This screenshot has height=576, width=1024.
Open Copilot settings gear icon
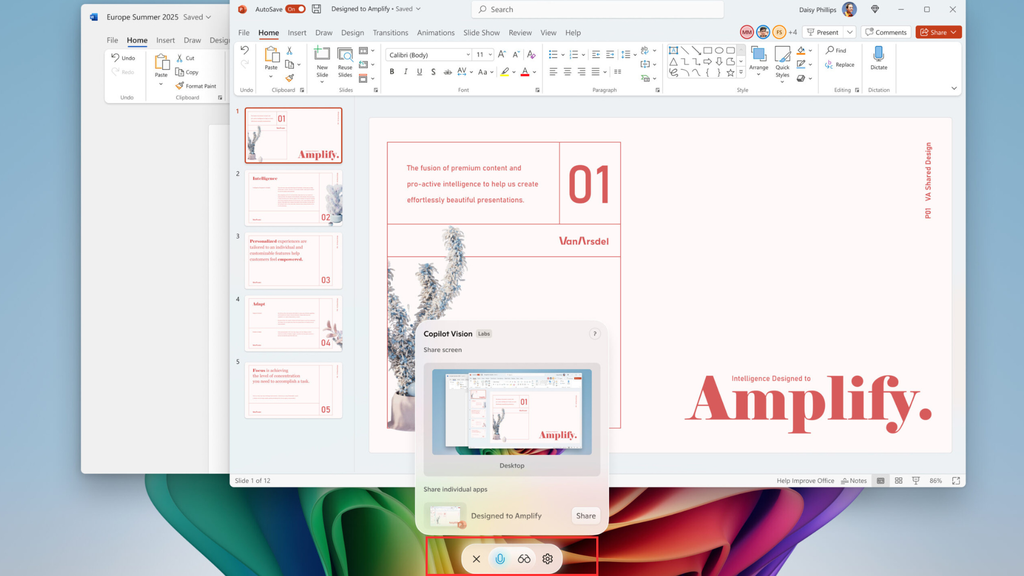point(547,559)
